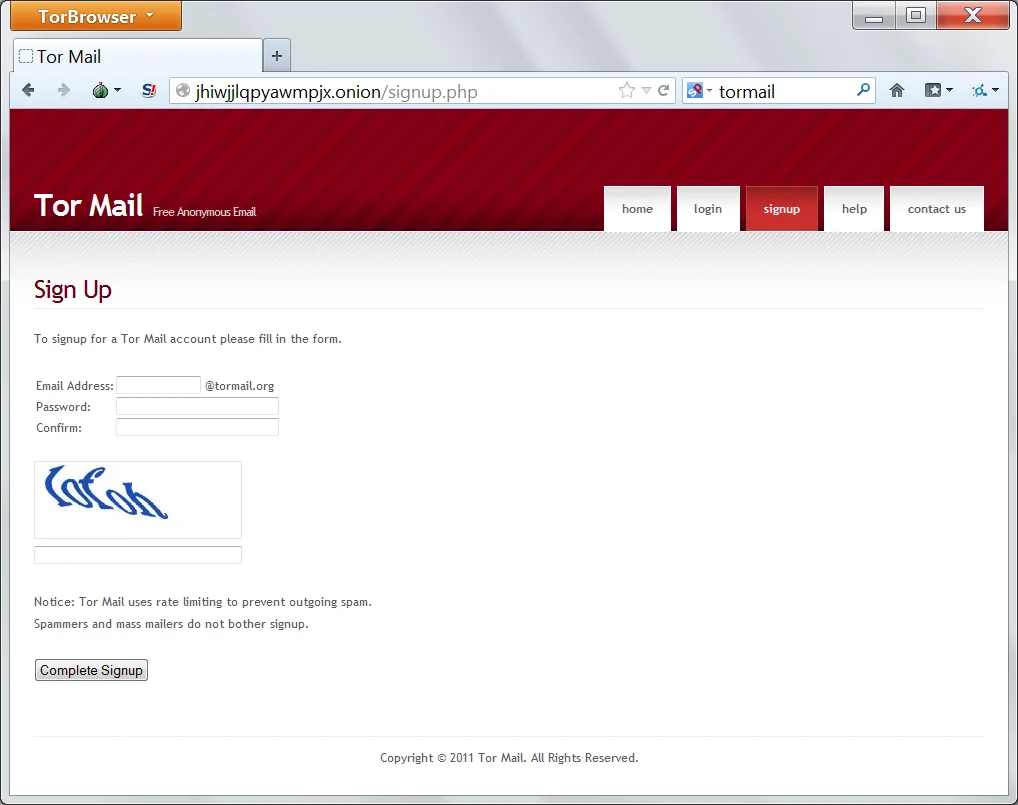
Task: Click the rate limiting notice text
Action: pos(203,602)
